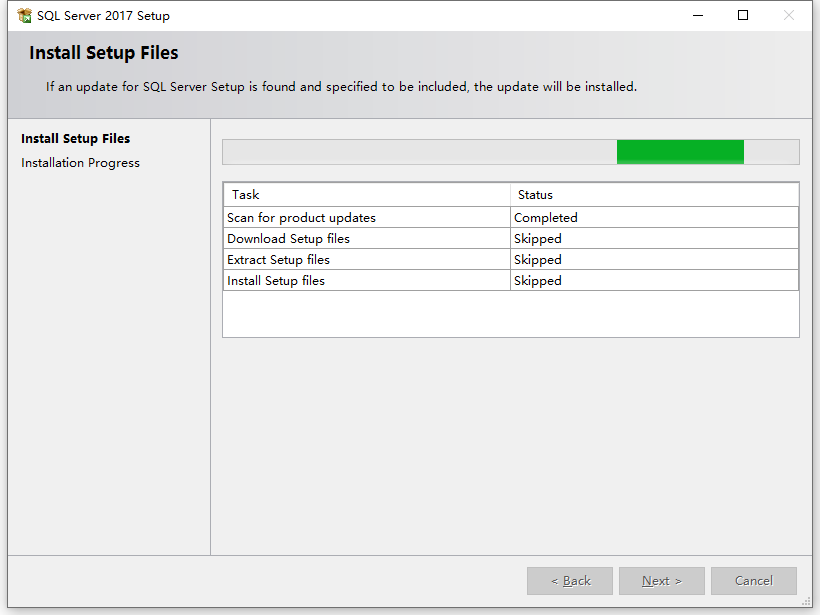Click the Status column header
This screenshot has height=615, width=820.
coord(654,195)
